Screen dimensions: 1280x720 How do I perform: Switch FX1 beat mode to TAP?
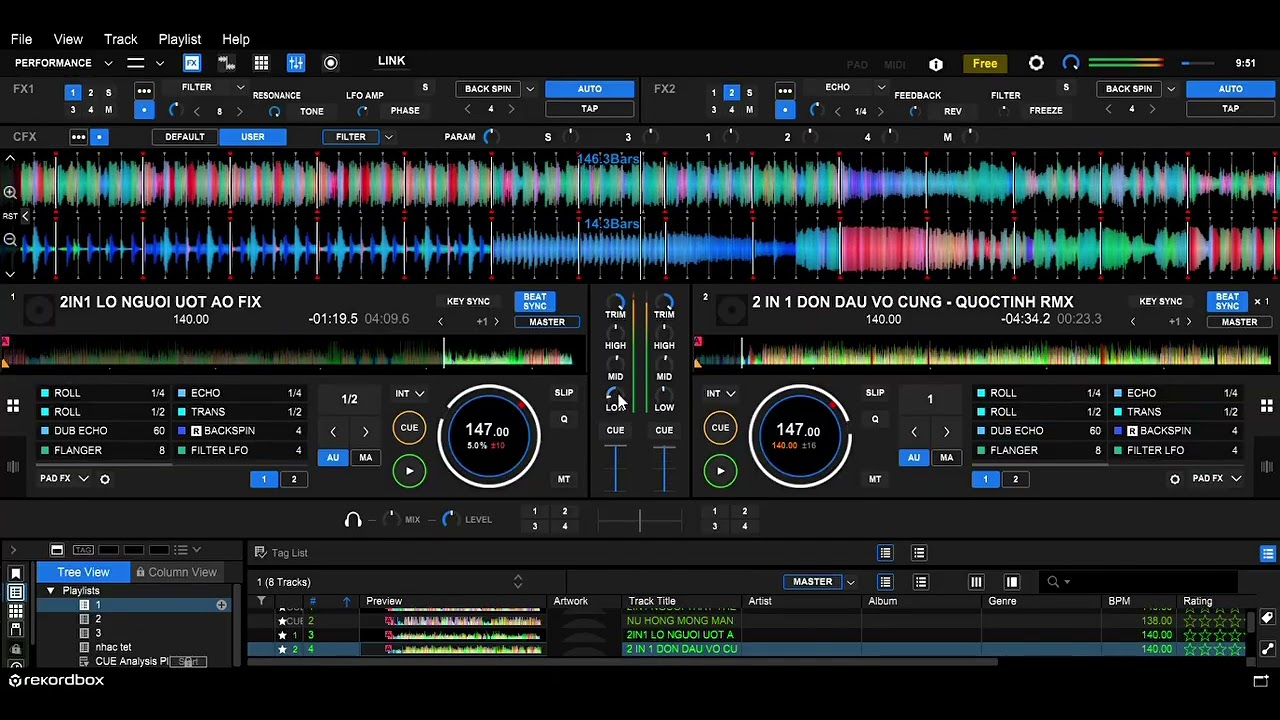(590, 109)
